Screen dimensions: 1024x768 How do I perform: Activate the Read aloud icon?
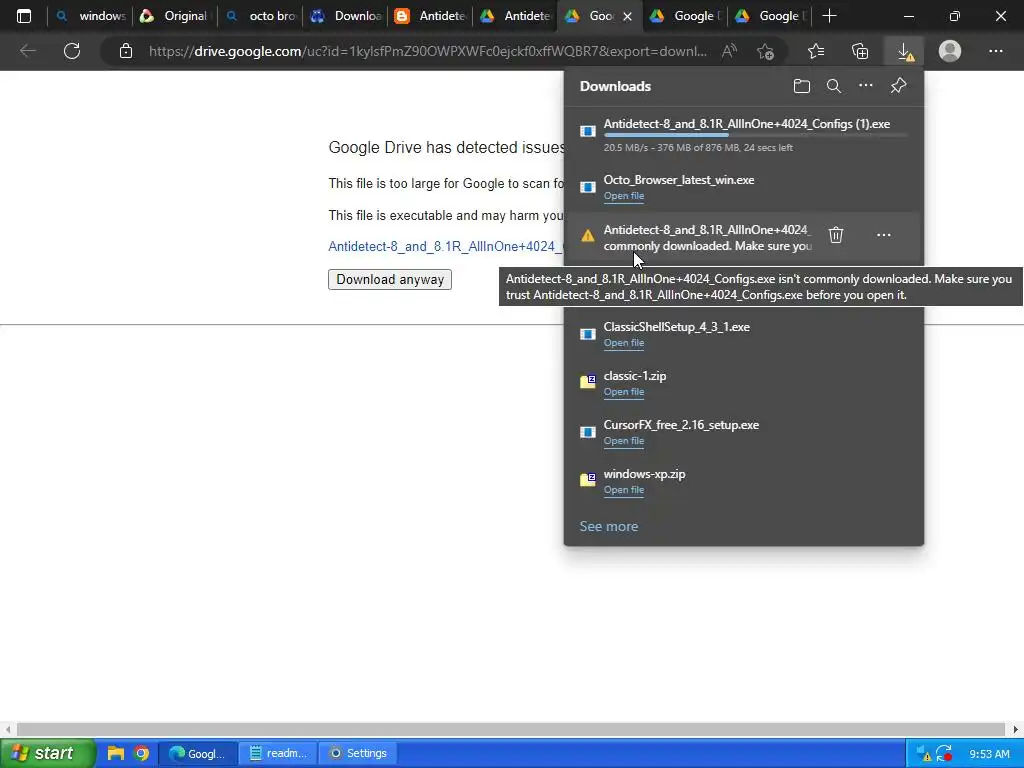[x=729, y=51]
